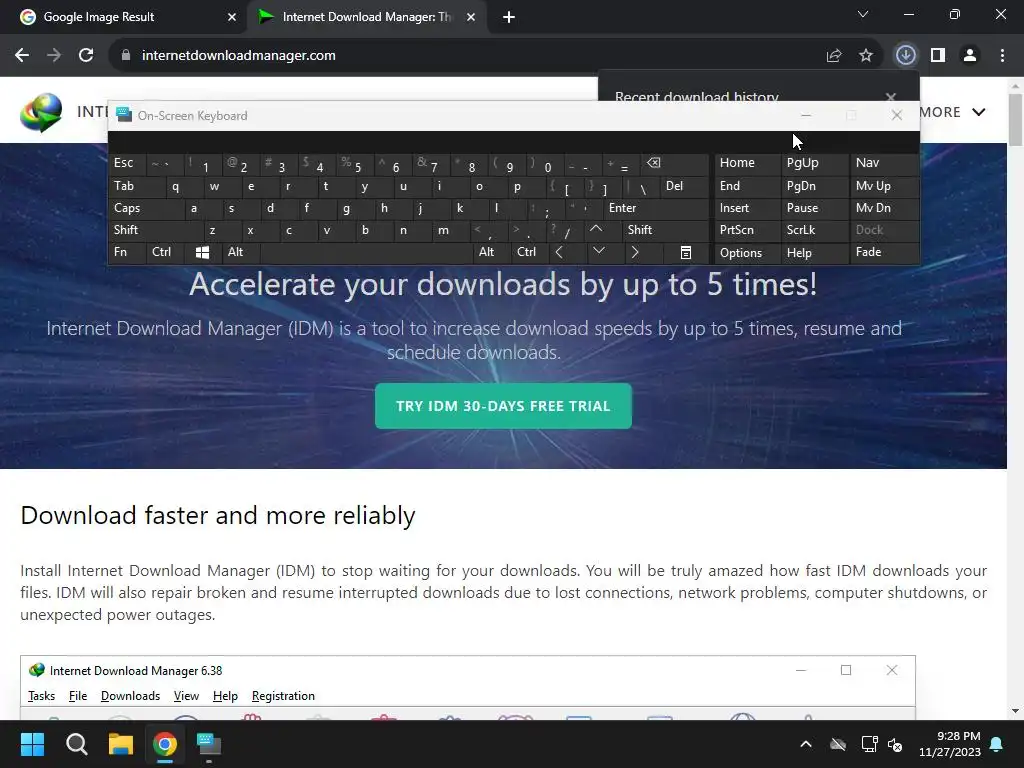Screen dimensions: 1024x768
Task: Open the View menu in IDM screenshot
Action: click(x=186, y=696)
